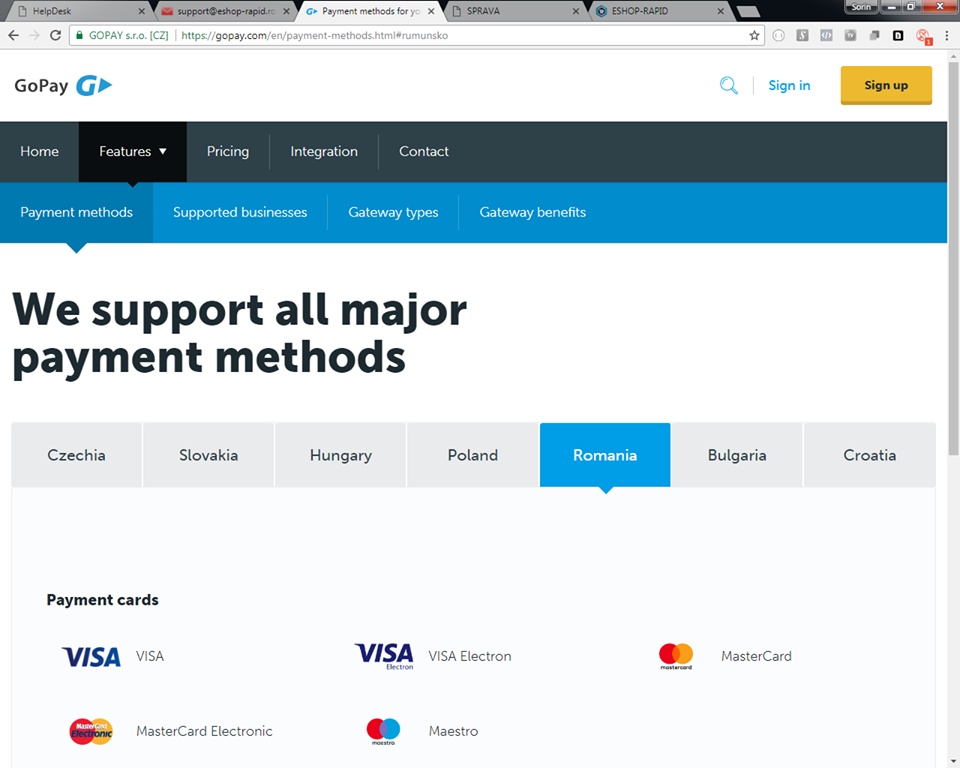Open the Integration menu item
This screenshot has width=960, height=768.
tap(324, 151)
